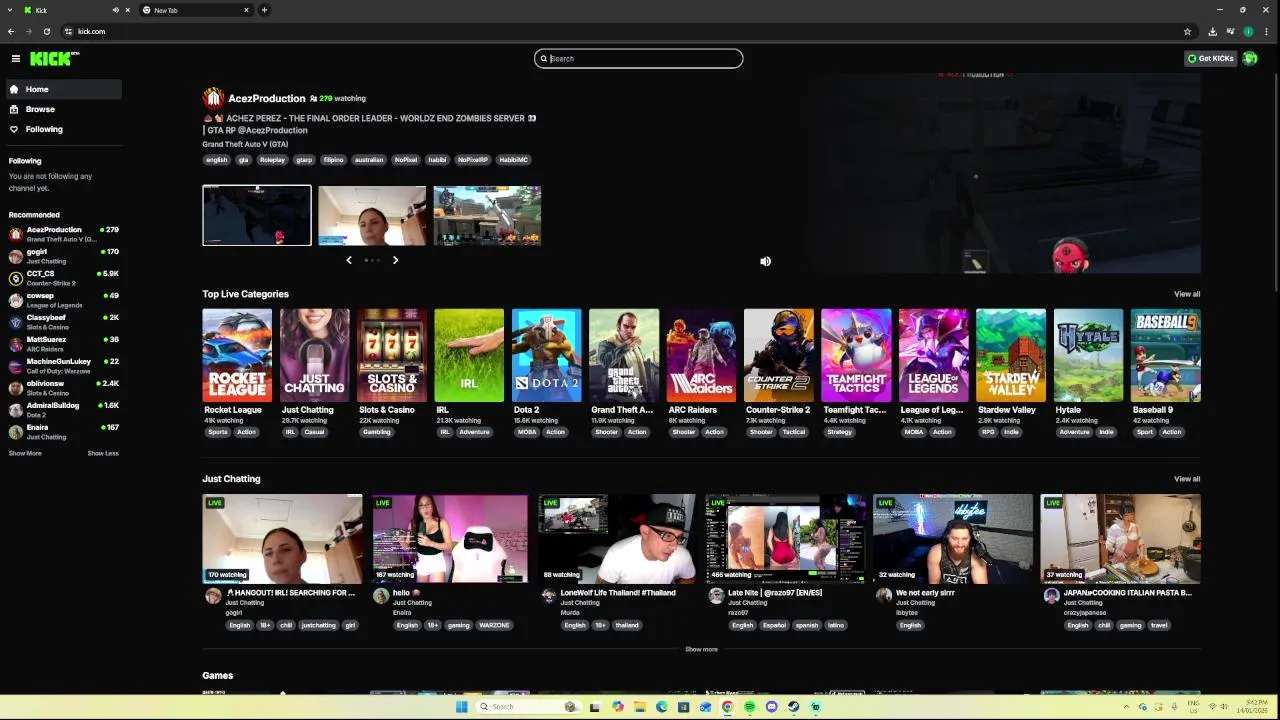Click the KICK logo
Viewport: 1280px width, 720px height.
(53, 58)
